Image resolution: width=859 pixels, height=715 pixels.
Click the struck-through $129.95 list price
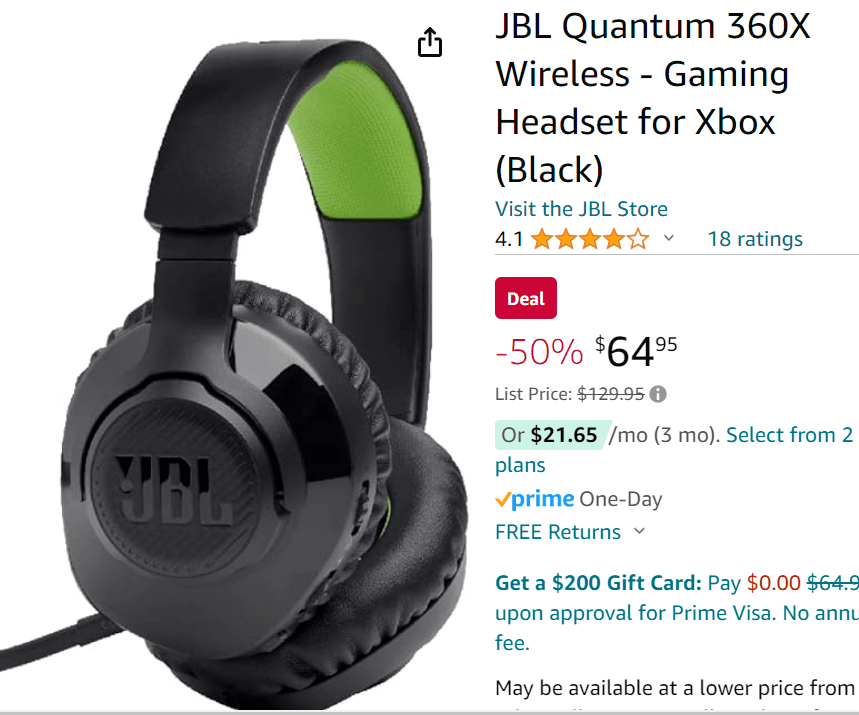[x=611, y=394]
